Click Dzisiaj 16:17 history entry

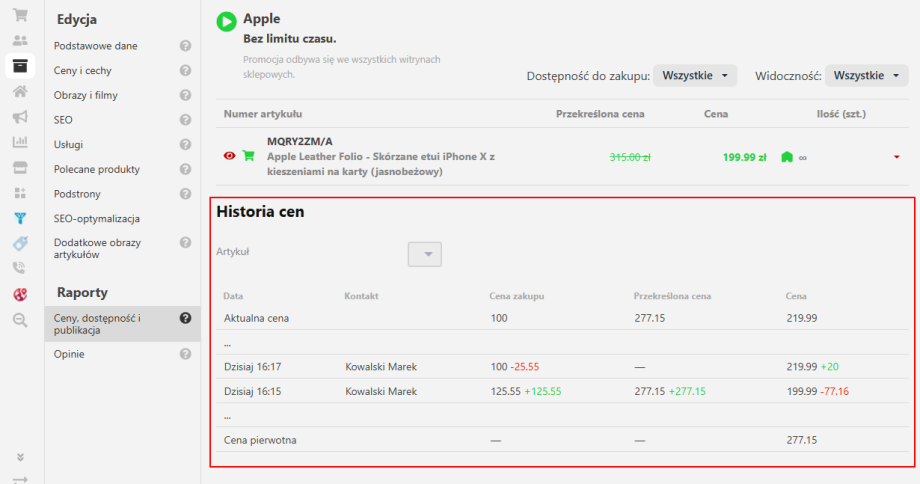(252, 367)
